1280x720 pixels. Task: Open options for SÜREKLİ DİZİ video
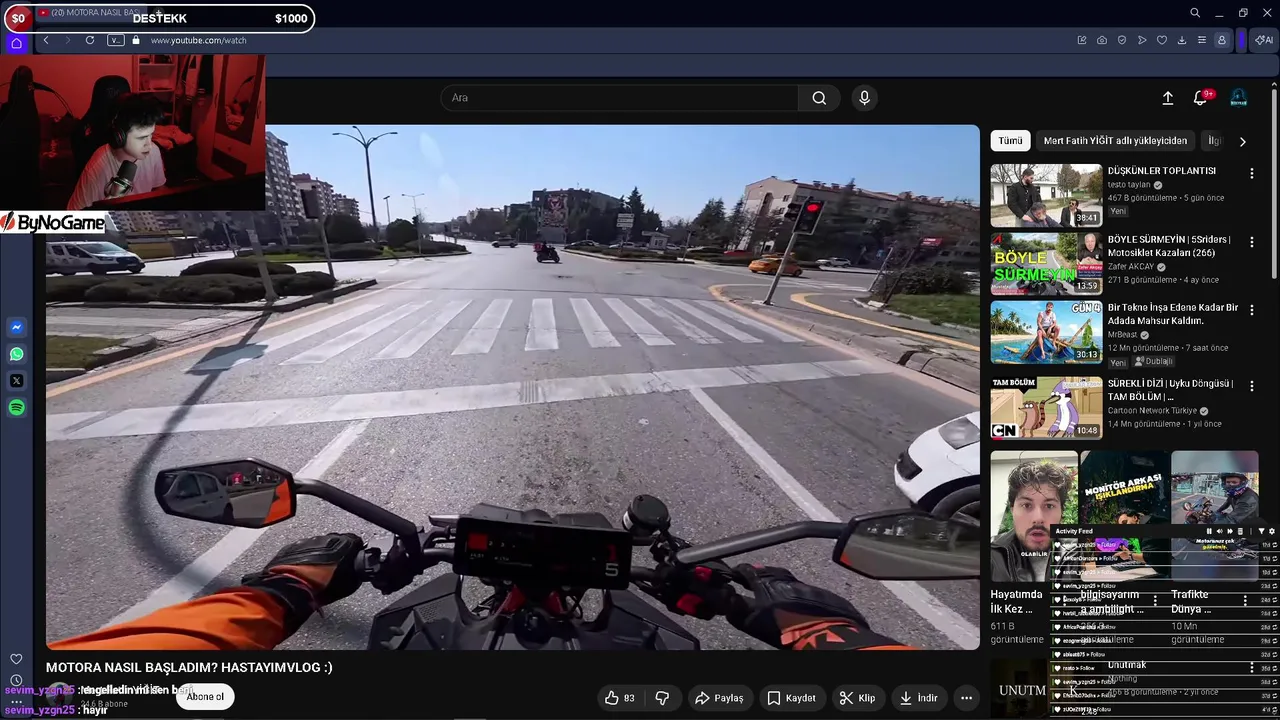pyautogui.click(x=1252, y=386)
